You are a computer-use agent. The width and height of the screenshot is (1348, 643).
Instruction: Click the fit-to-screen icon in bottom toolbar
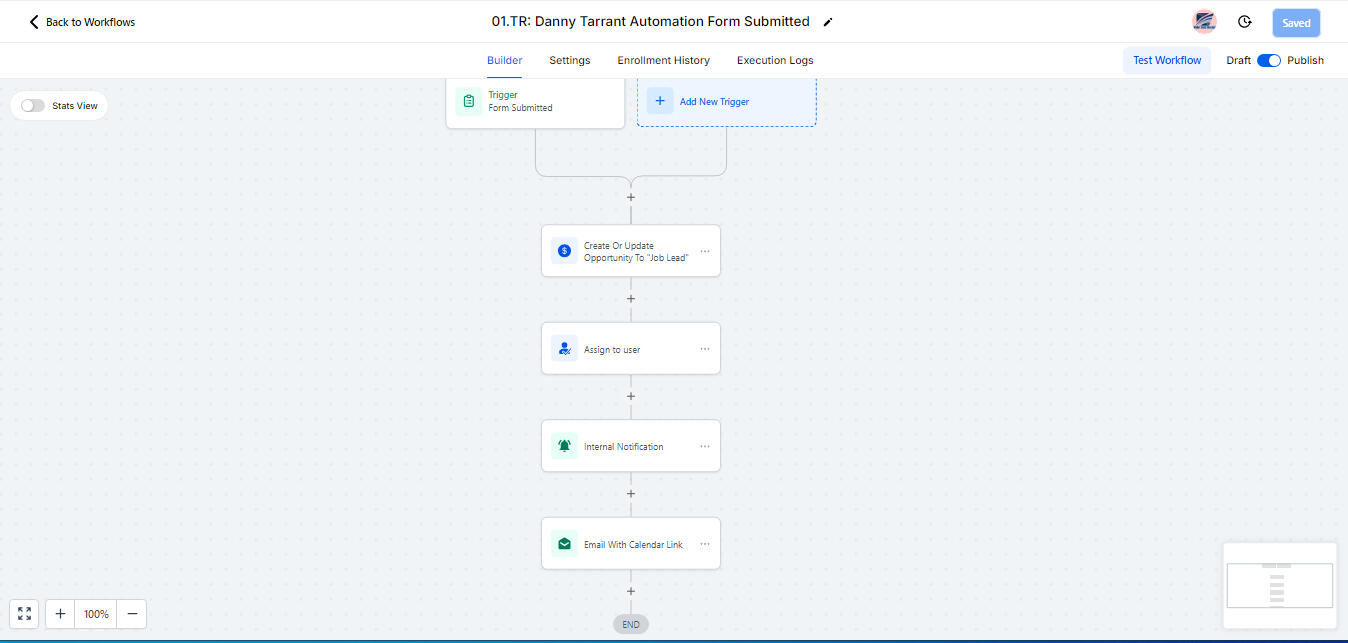[x=23, y=613]
